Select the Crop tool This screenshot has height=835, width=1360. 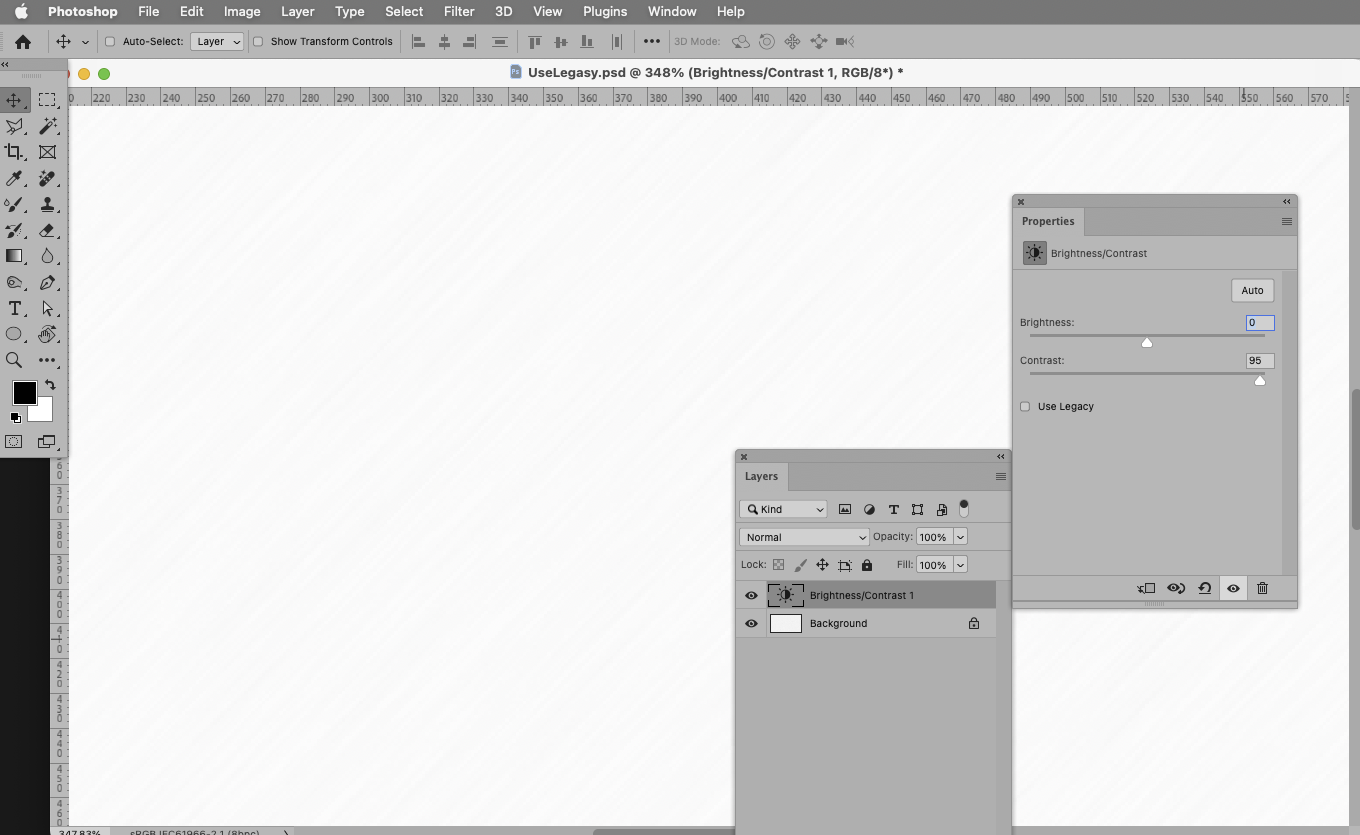pos(14,152)
